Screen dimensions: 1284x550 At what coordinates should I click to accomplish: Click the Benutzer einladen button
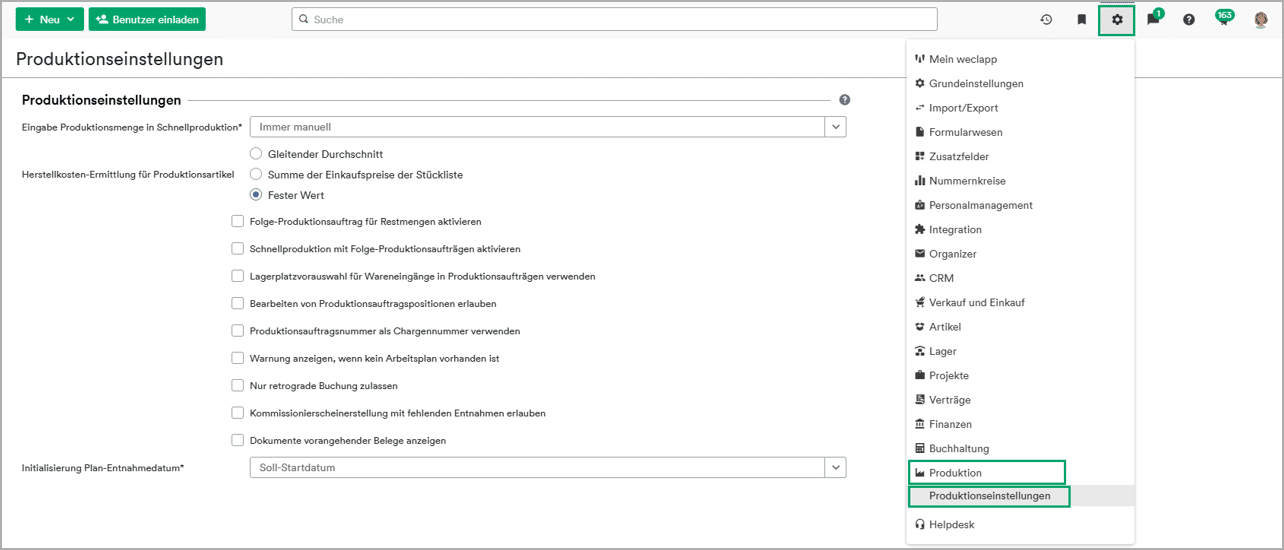point(147,20)
